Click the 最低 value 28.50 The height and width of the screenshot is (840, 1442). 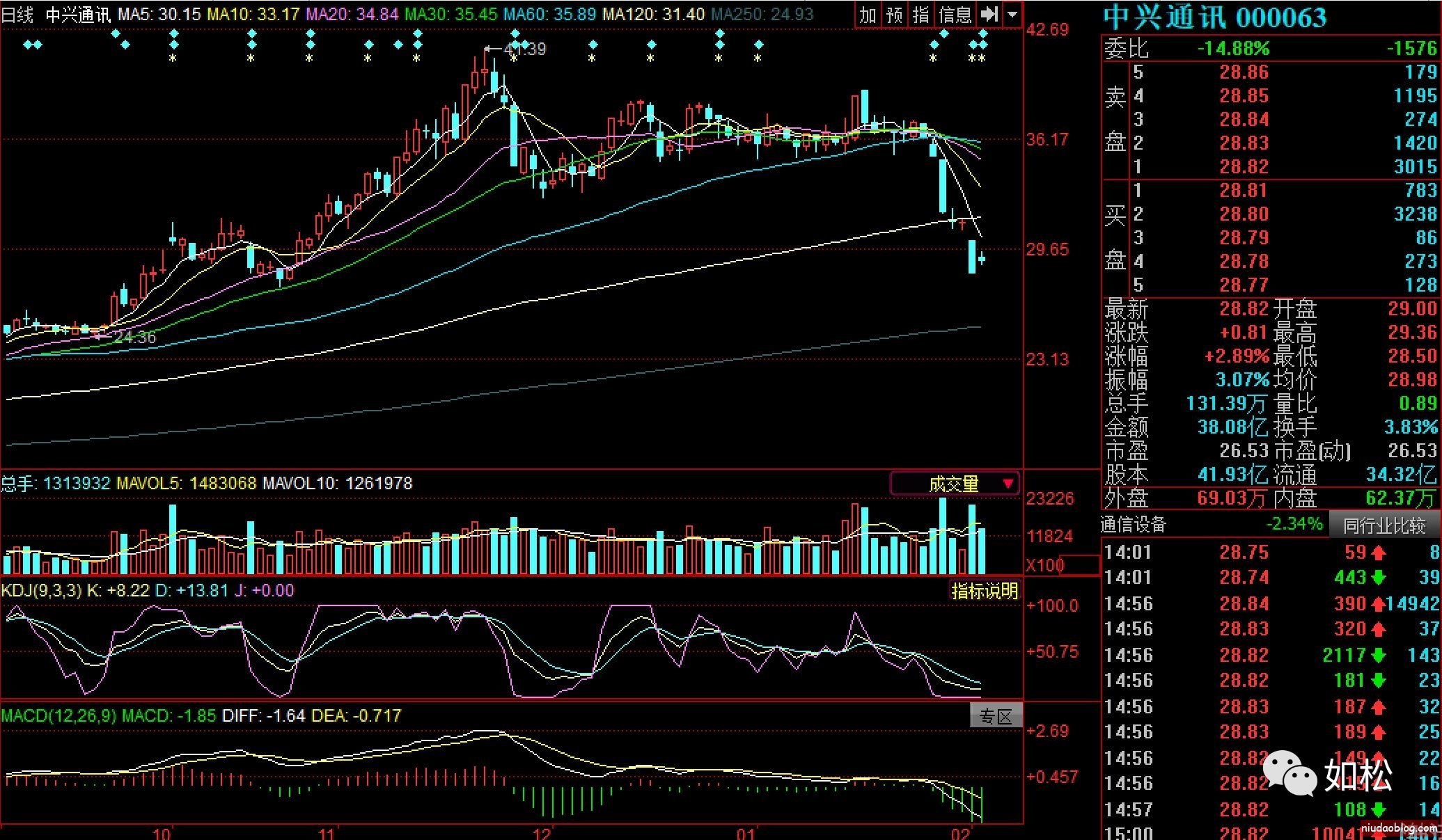1412,356
